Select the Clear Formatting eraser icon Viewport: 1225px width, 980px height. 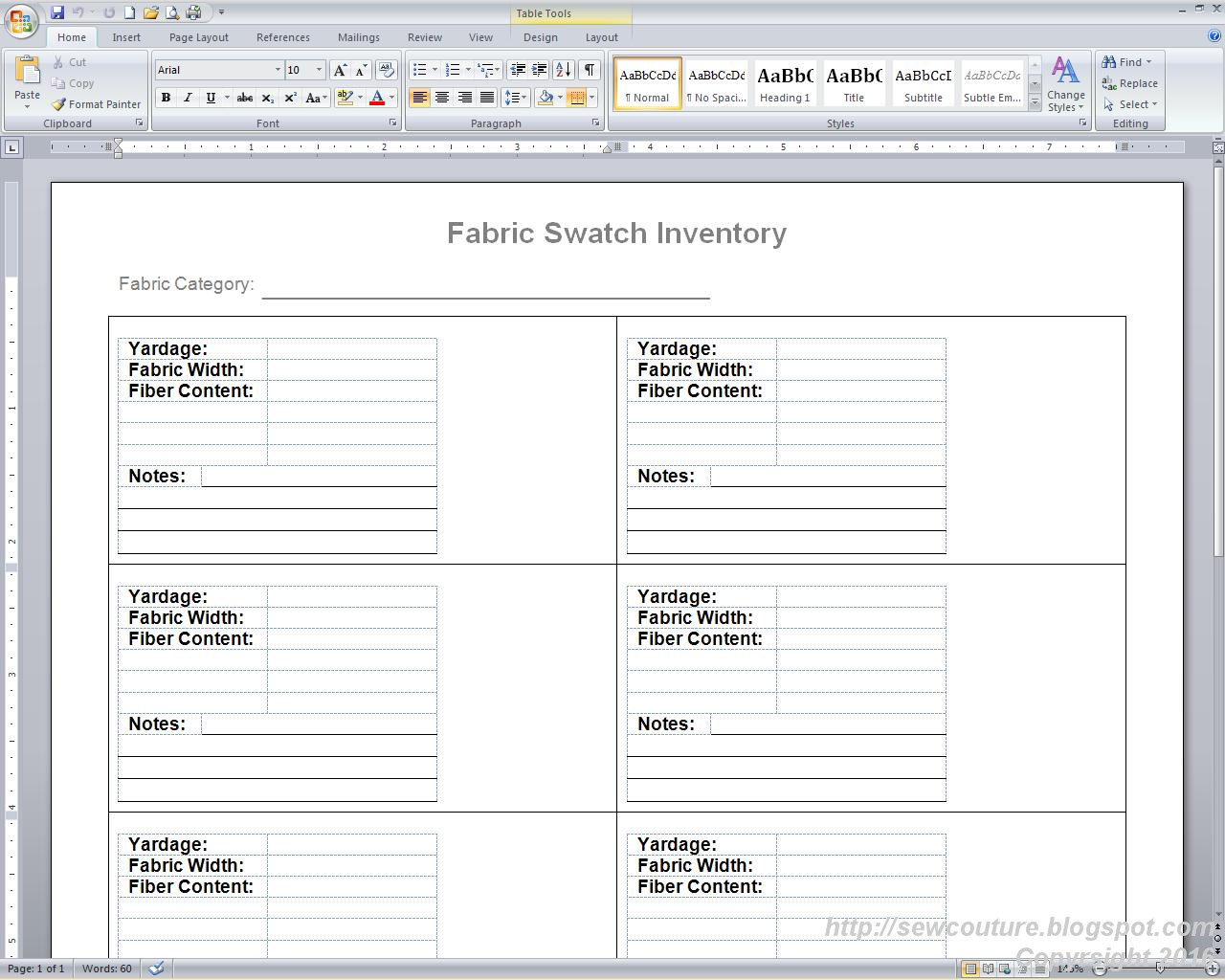tap(387, 69)
